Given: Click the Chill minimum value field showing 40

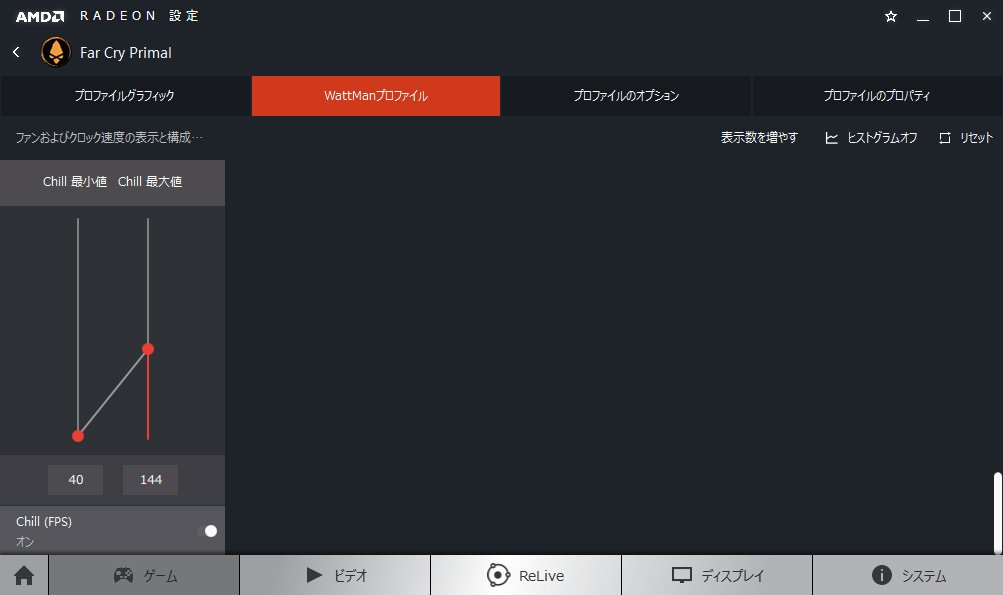Looking at the screenshot, I should click(x=76, y=480).
